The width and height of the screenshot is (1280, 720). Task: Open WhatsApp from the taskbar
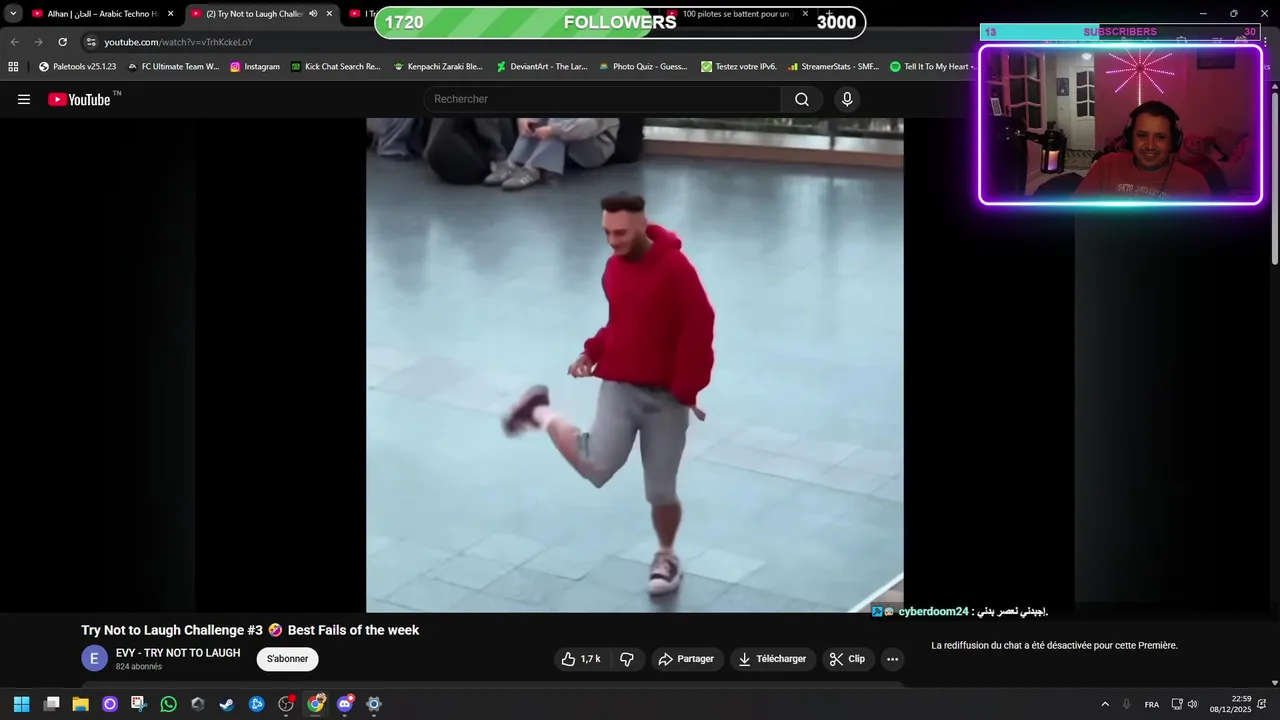[x=168, y=704]
